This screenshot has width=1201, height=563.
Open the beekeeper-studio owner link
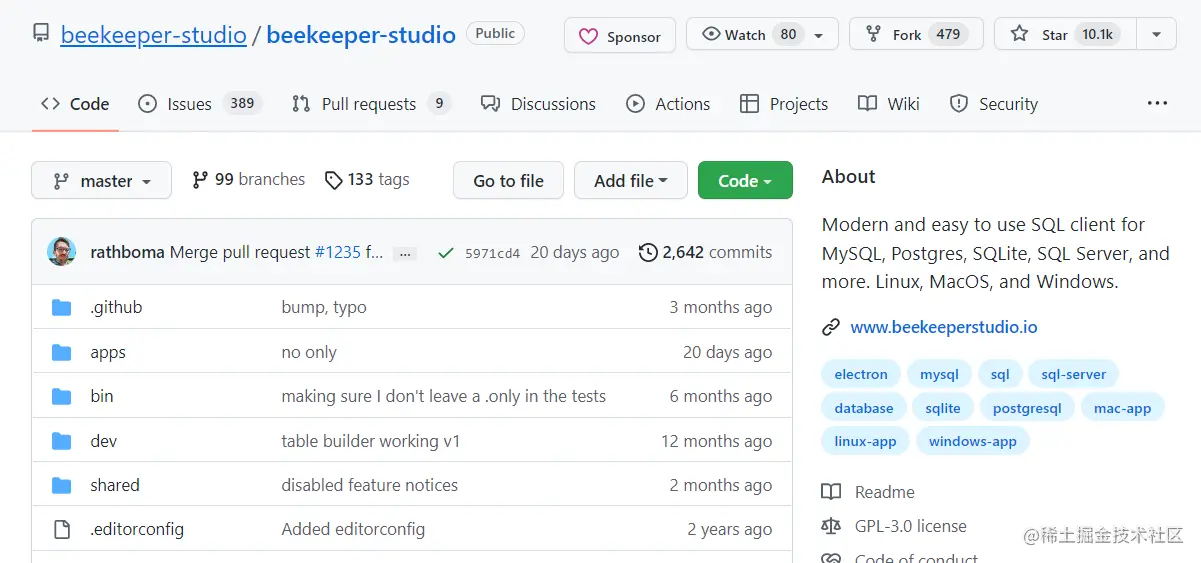pyautogui.click(x=153, y=35)
